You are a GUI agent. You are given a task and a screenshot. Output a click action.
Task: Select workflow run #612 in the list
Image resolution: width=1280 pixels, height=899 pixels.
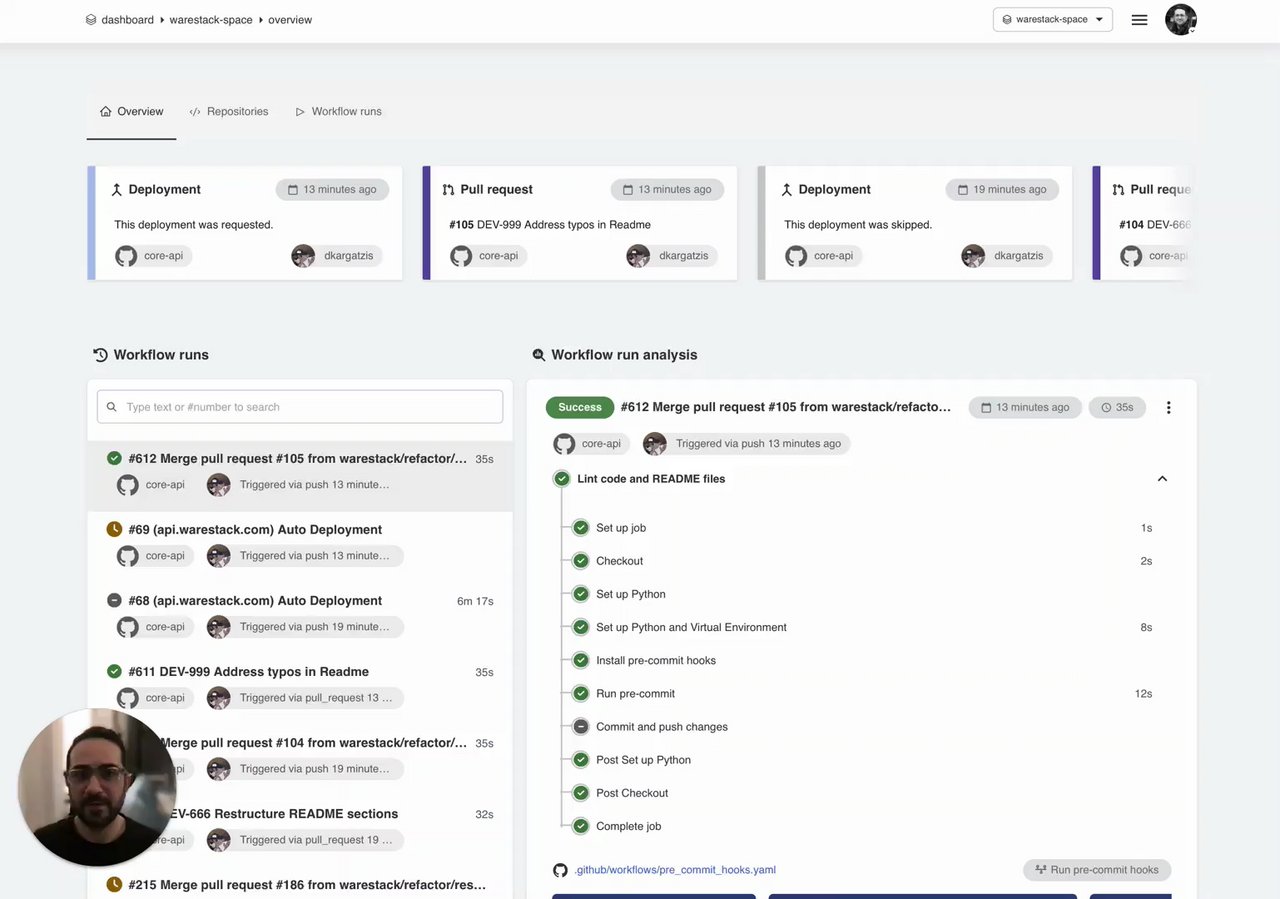[x=300, y=476]
